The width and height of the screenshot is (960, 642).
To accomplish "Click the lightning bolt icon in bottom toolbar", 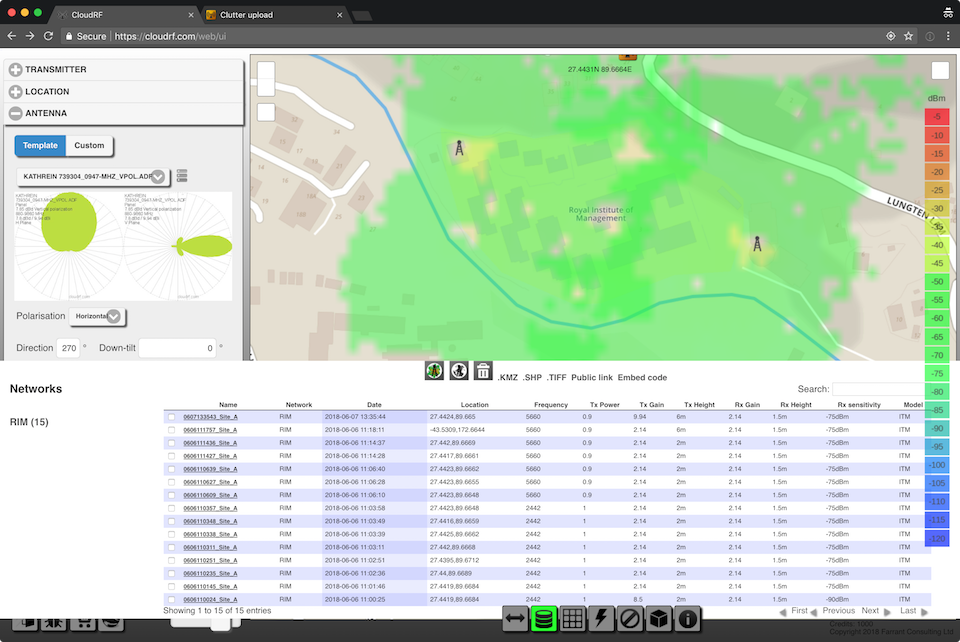I will coord(600,618).
